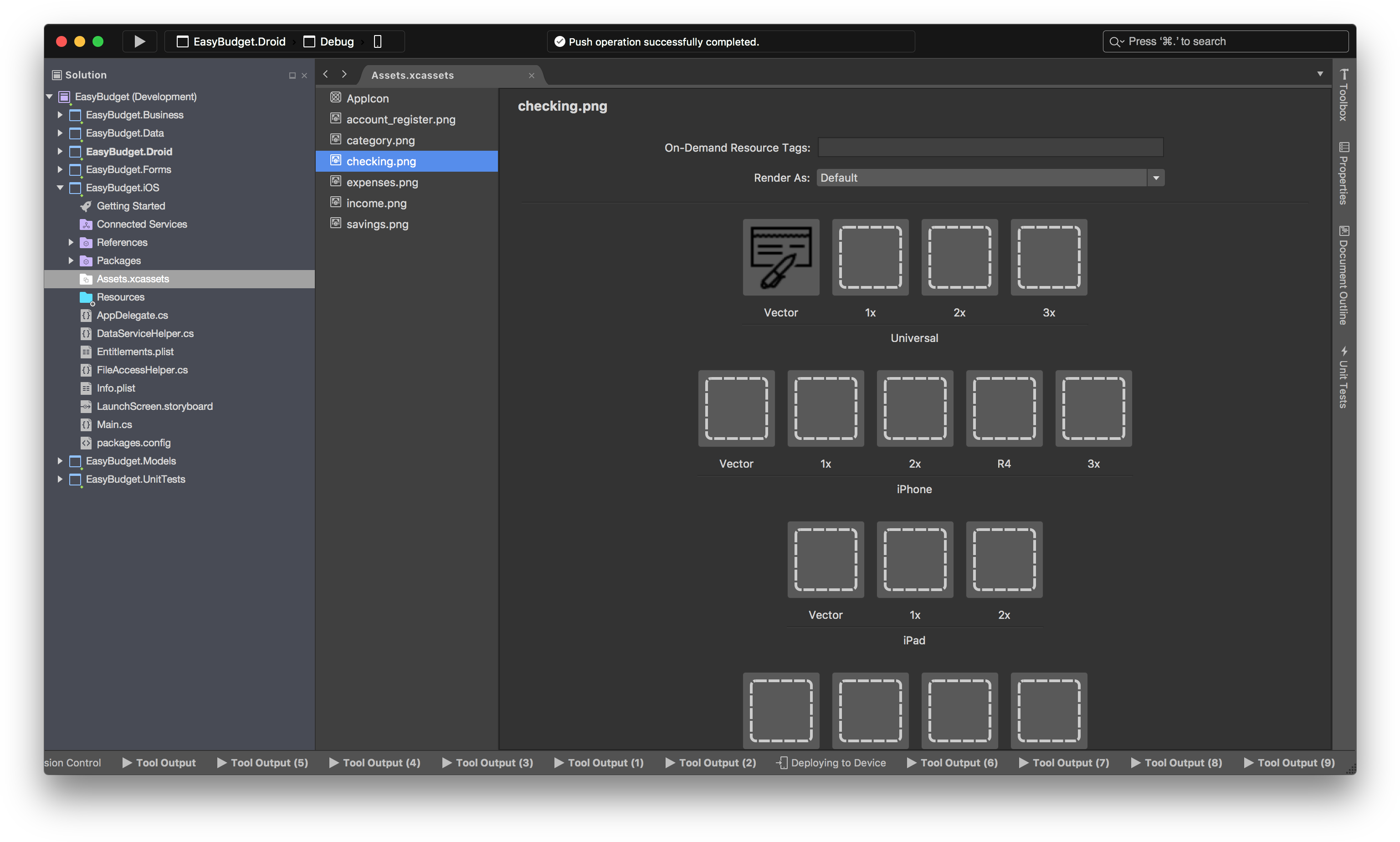Run the app with the Play button

139,41
